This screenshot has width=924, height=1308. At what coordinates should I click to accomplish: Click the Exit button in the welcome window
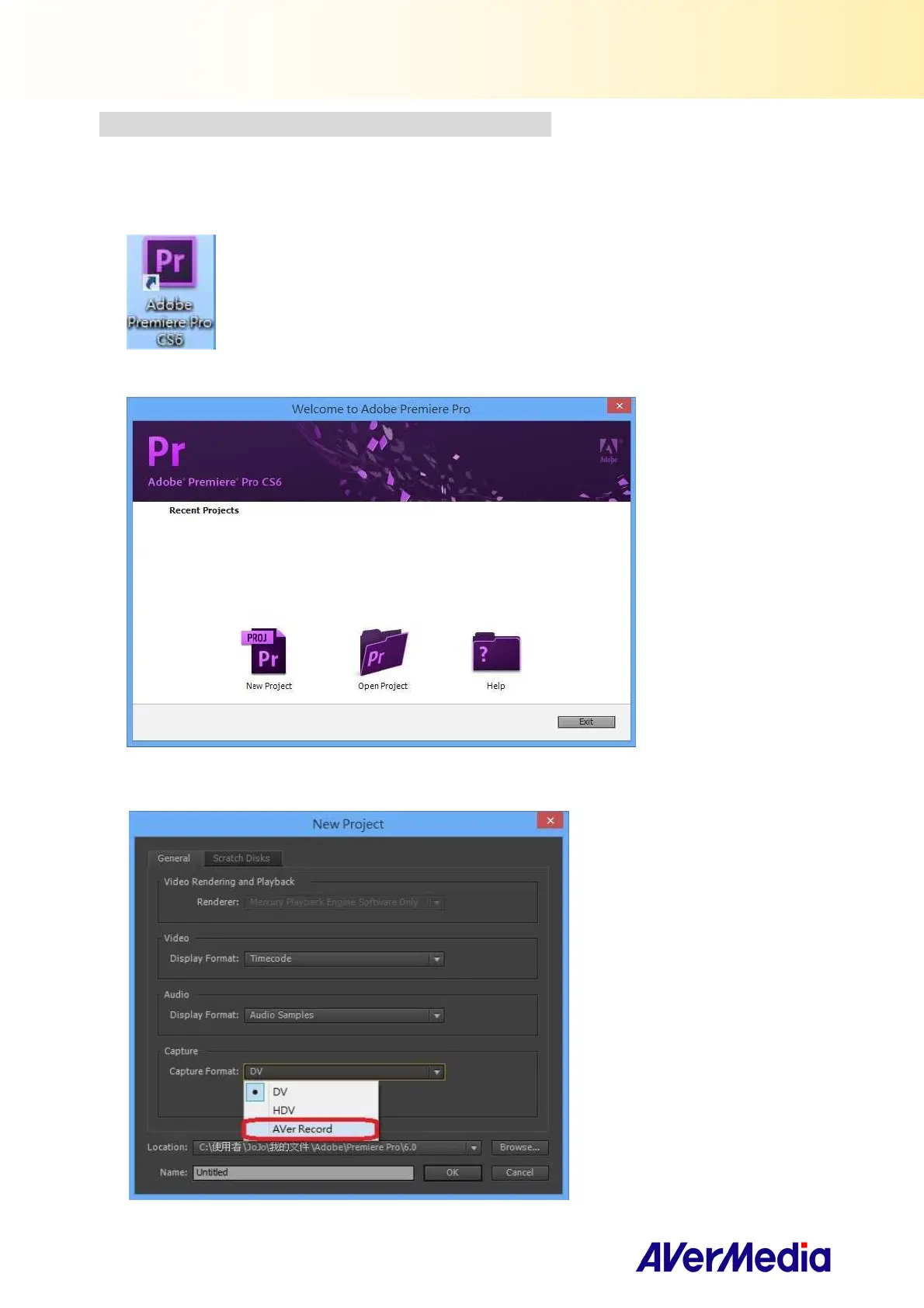click(586, 722)
